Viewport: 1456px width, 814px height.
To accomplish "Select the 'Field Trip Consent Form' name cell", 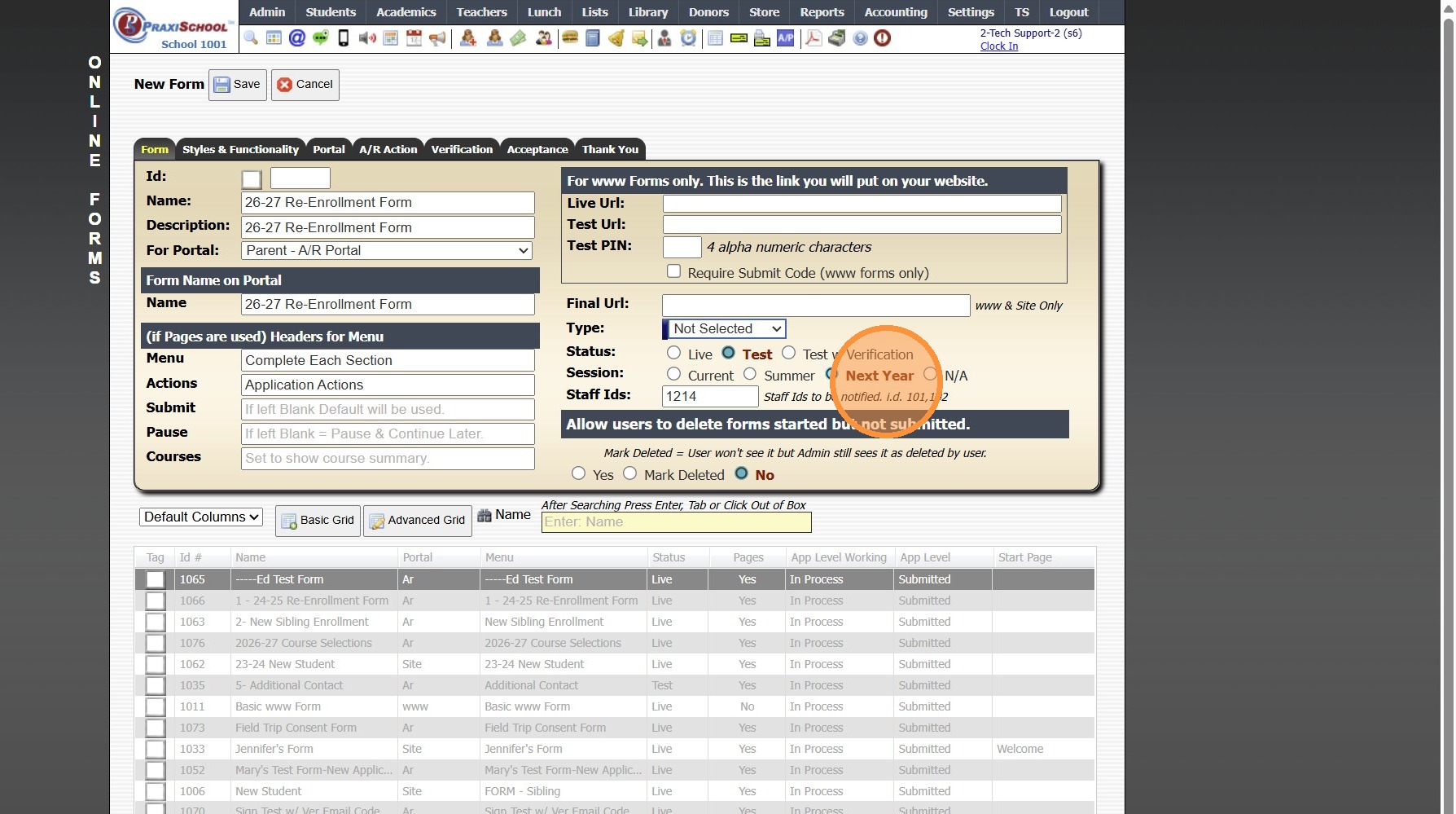I will tap(296, 728).
